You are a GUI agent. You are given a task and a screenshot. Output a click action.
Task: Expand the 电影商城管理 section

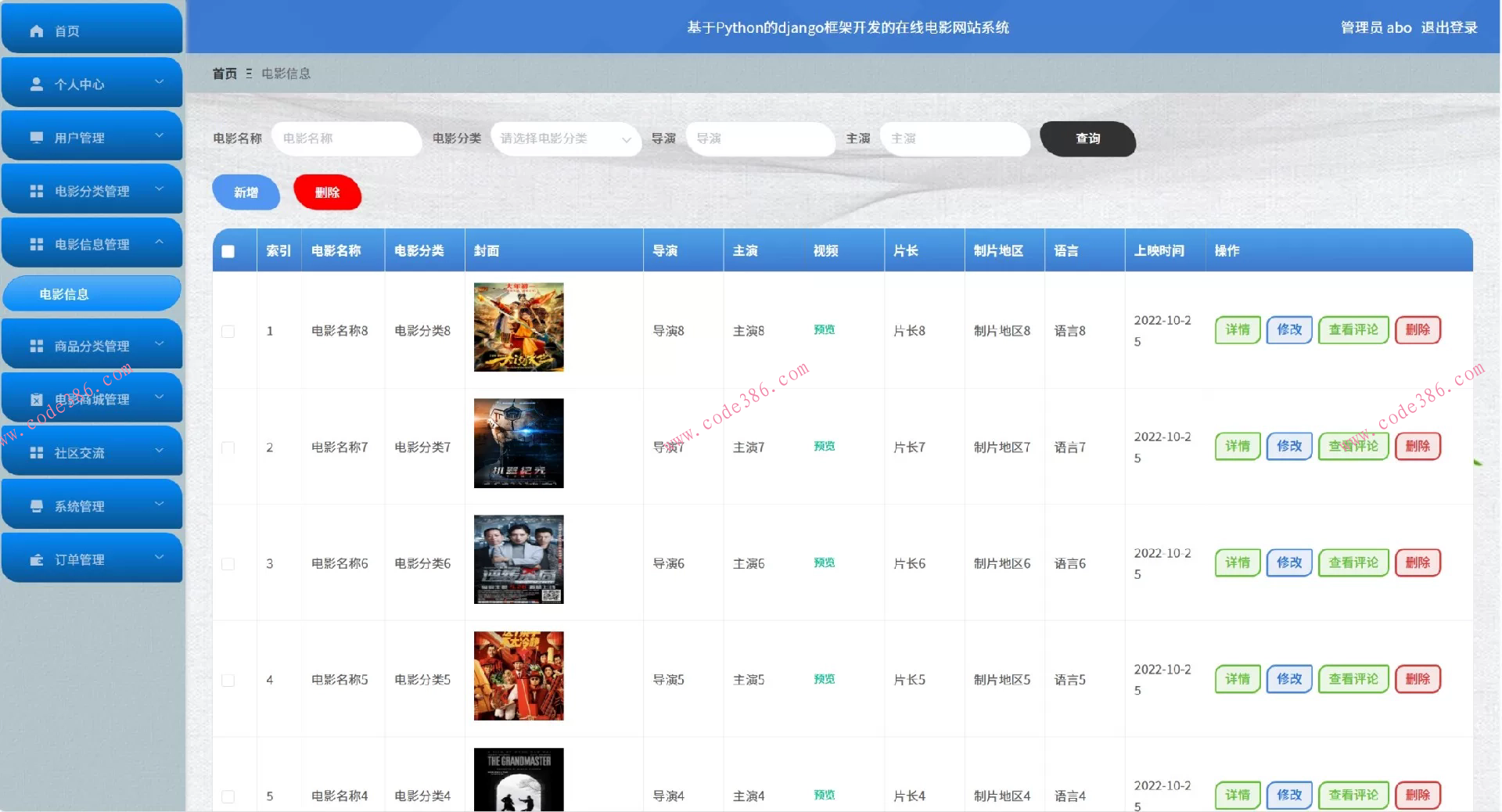pyautogui.click(x=160, y=398)
